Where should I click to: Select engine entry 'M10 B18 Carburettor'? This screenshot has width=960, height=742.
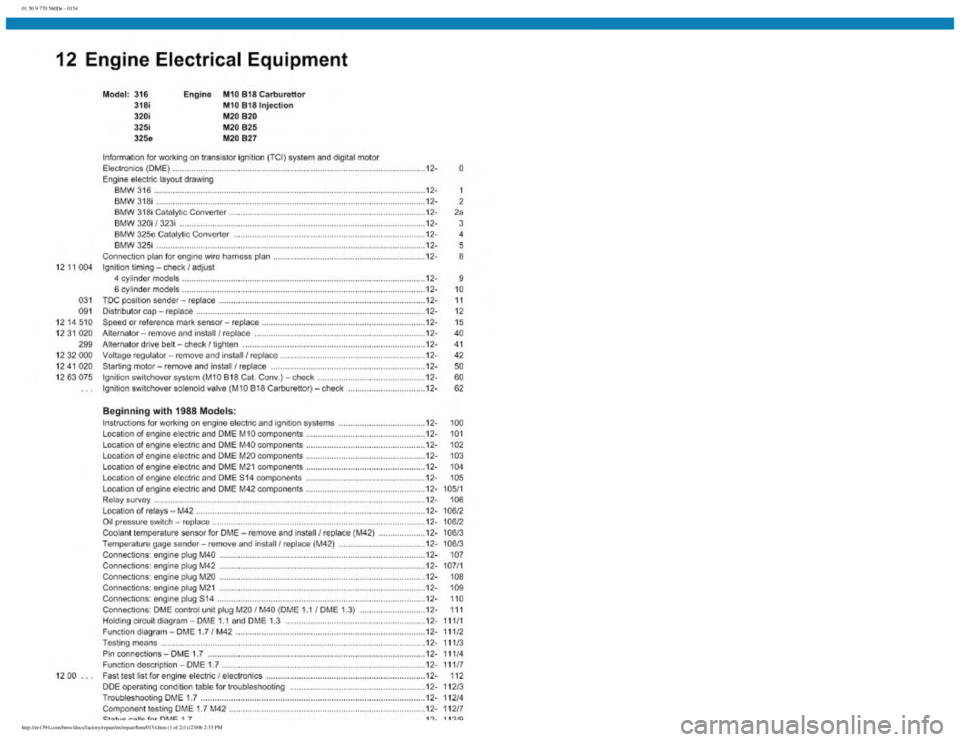(264, 94)
